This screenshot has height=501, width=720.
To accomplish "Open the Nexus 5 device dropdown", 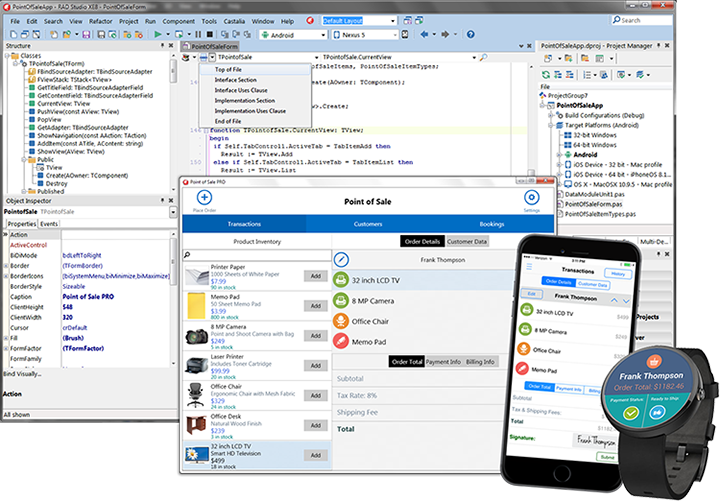I will click(395, 35).
